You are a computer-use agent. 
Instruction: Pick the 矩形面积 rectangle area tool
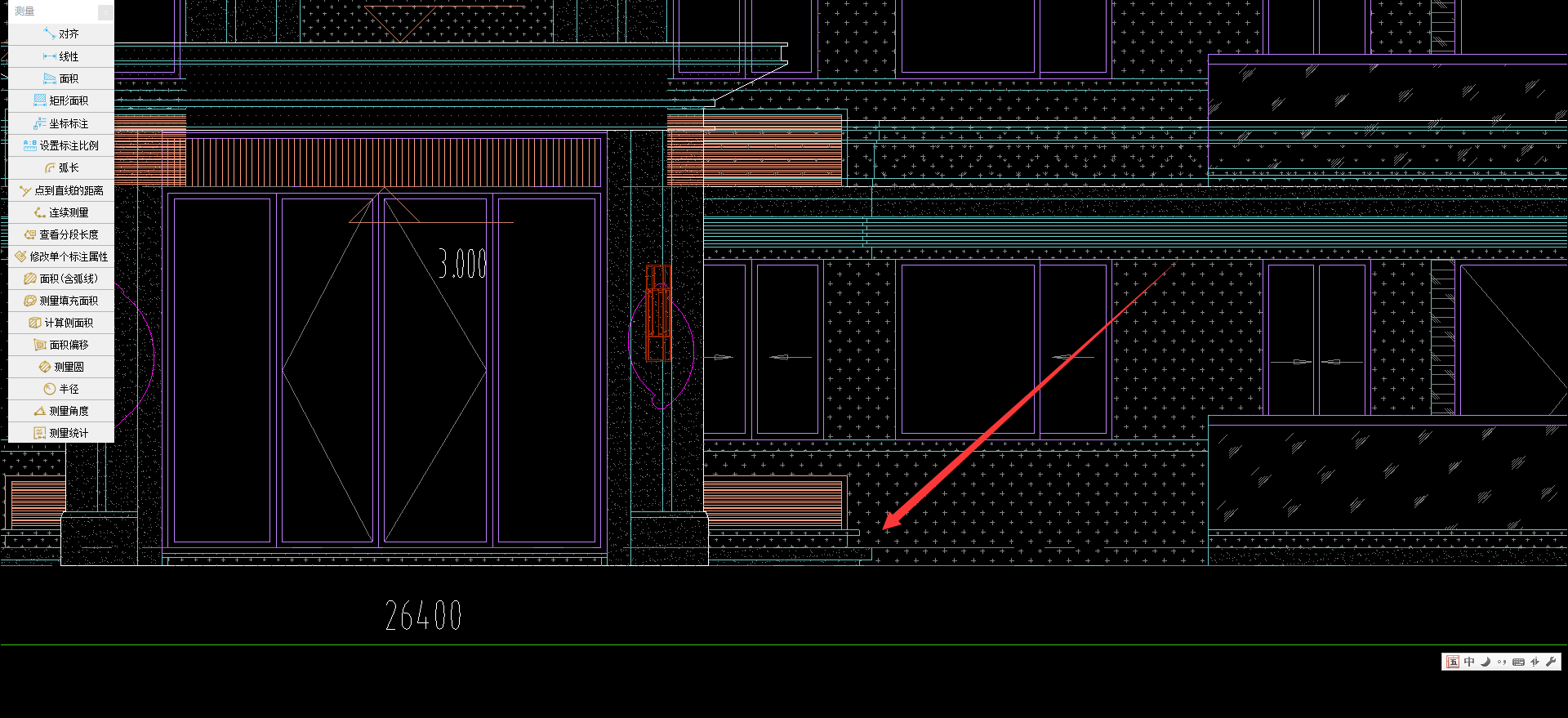pos(61,100)
